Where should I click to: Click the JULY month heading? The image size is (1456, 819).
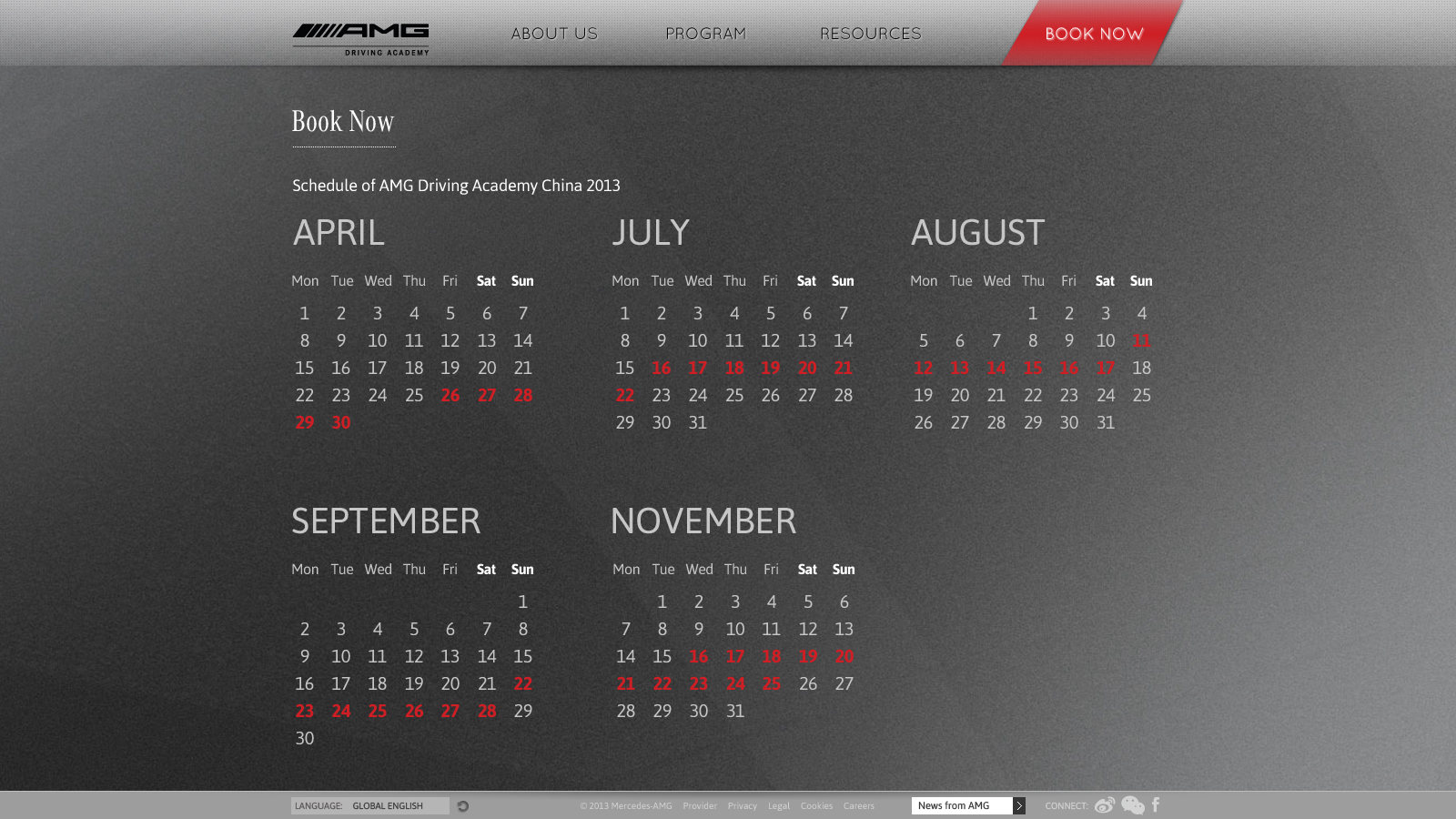tap(651, 233)
